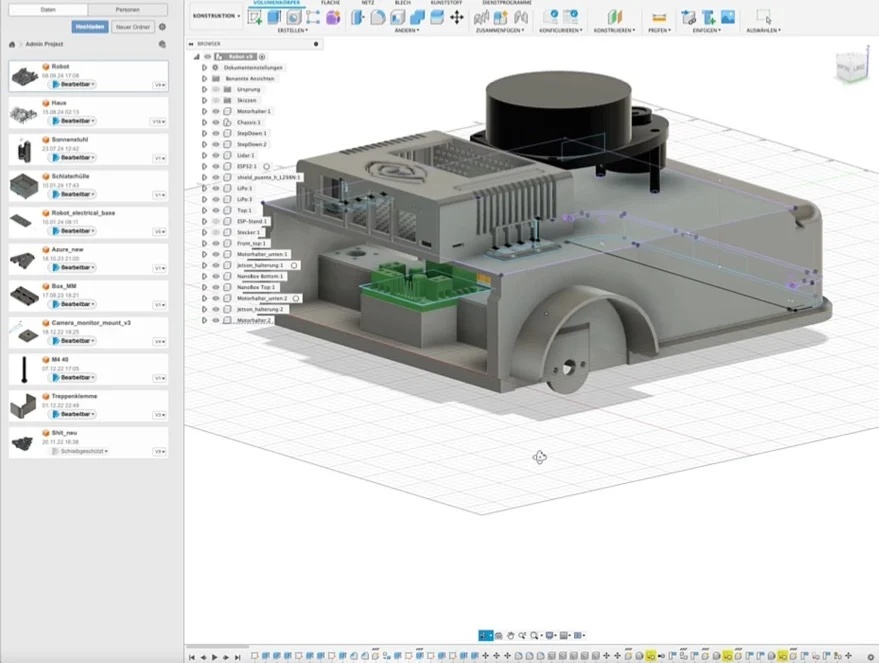Toggle visibility of Chassis:1
879x663 pixels.
coord(216,122)
